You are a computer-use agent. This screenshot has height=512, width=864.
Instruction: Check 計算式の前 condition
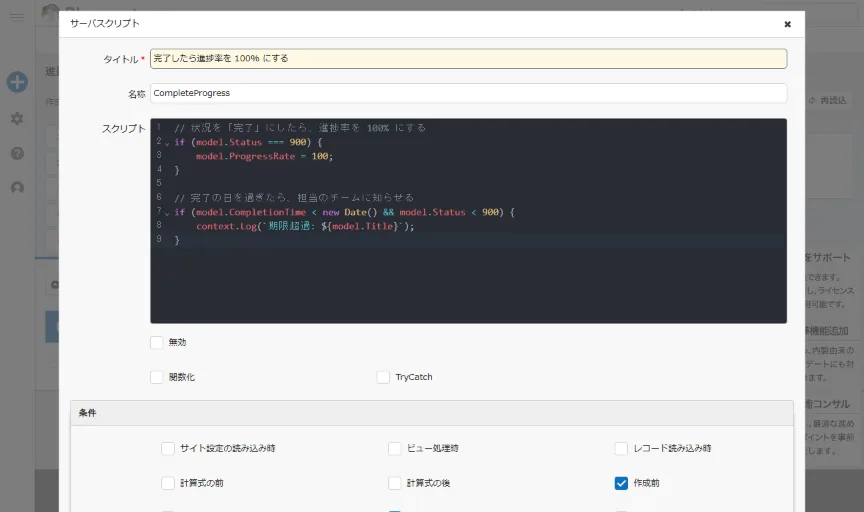pos(168,483)
